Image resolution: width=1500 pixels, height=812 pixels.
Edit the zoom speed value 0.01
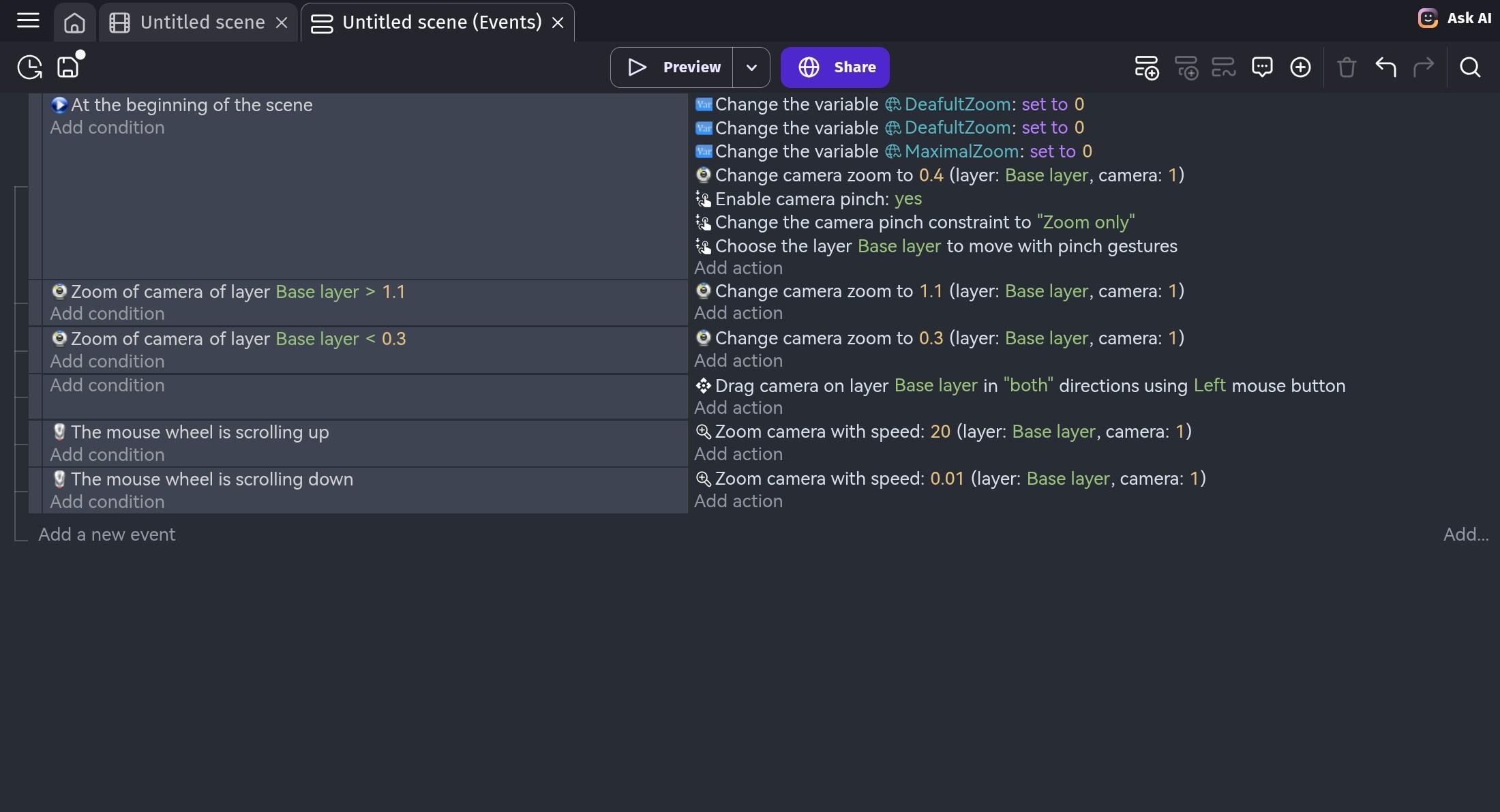[947, 479]
